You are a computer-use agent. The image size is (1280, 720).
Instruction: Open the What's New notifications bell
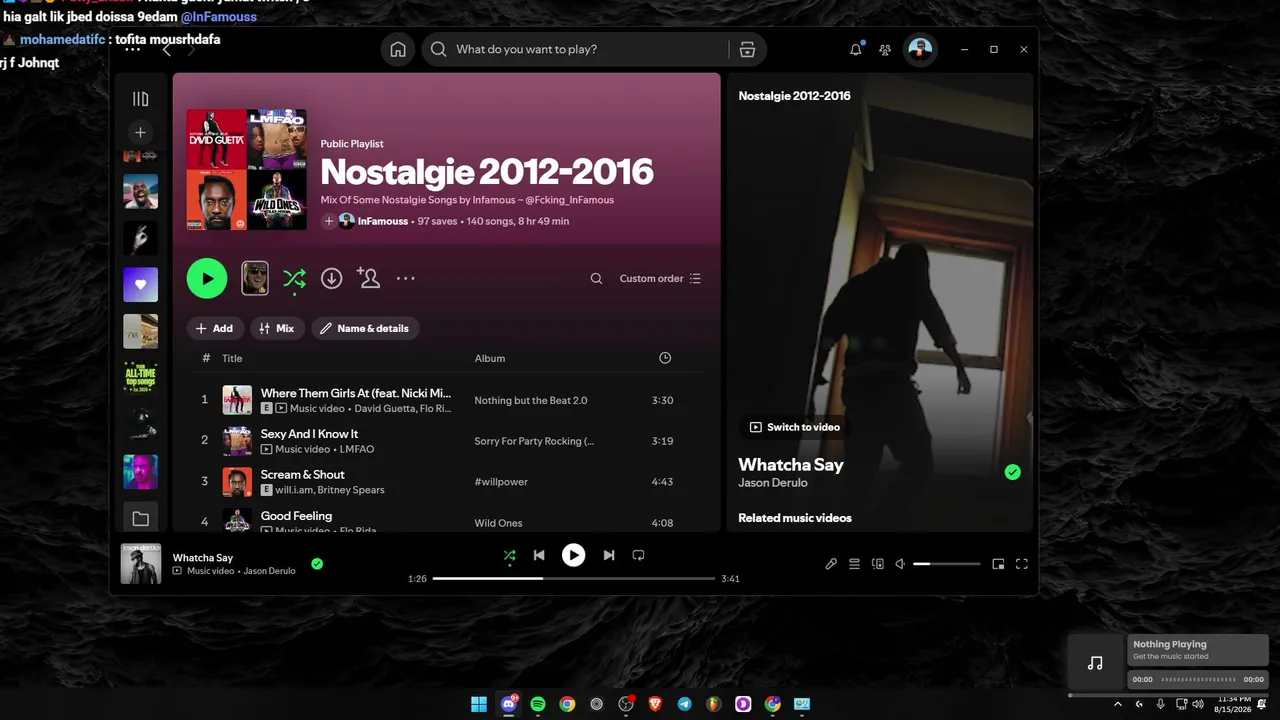(856, 50)
